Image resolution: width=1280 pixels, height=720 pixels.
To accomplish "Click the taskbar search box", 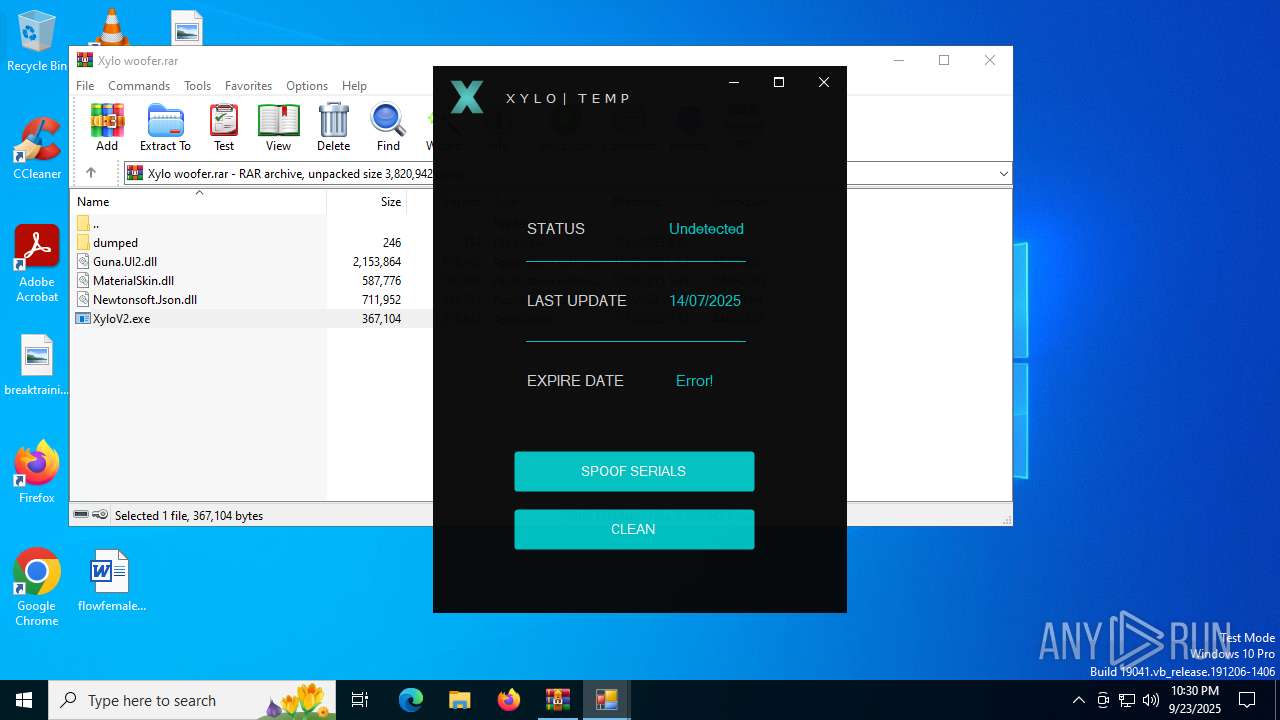I will (192, 700).
